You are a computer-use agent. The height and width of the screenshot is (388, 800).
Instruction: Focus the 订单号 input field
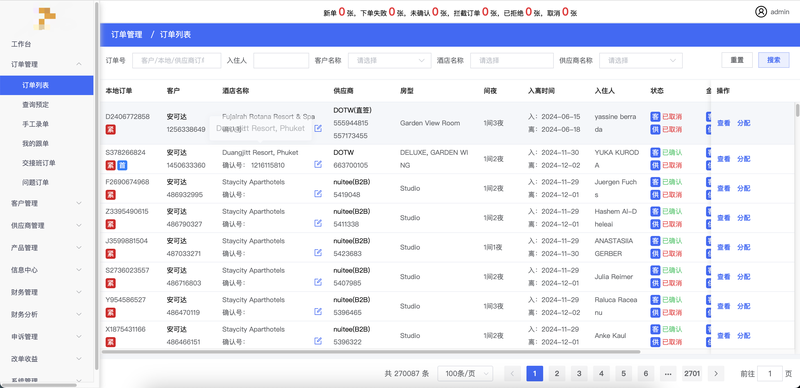pyautogui.click(x=177, y=60)
